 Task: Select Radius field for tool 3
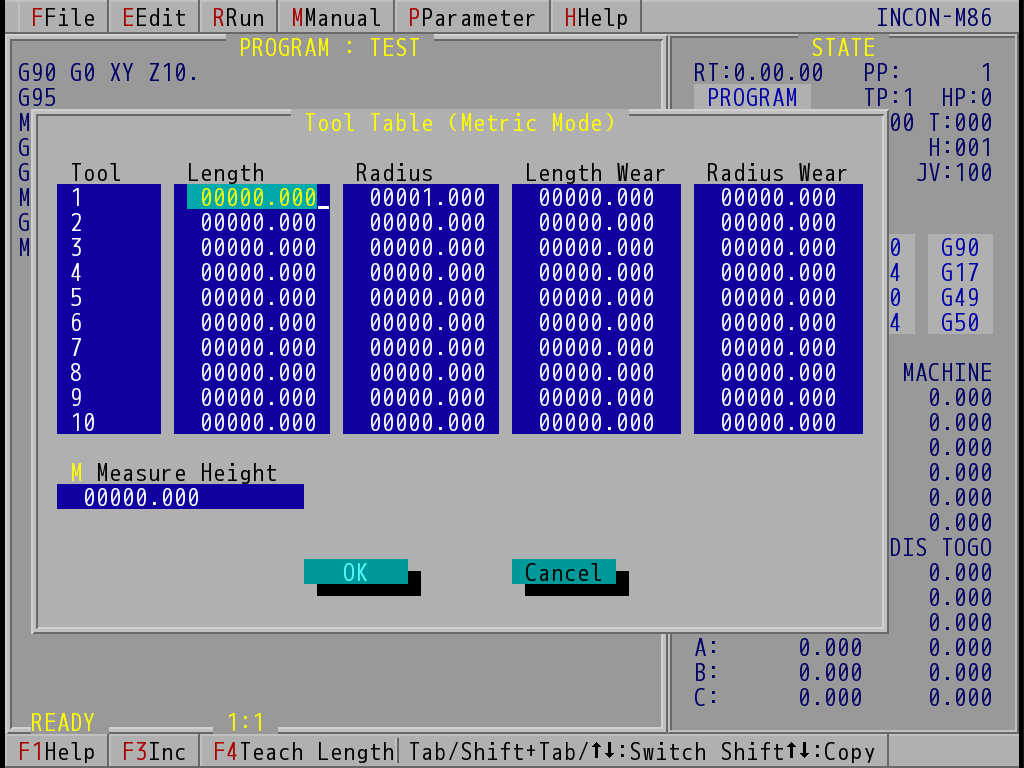pos(421,247)
